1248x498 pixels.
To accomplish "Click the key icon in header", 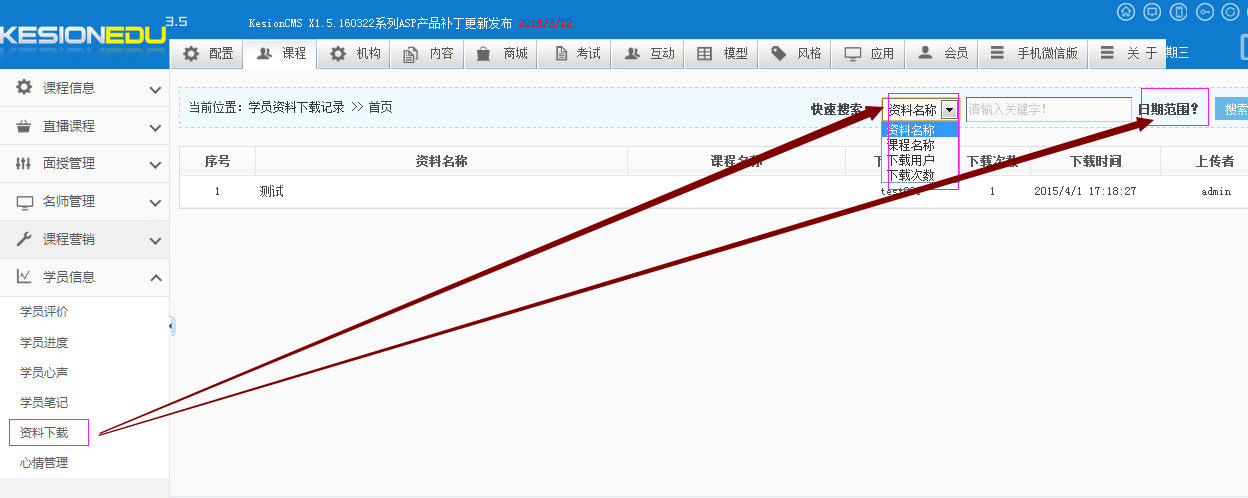I will tap(1205, 12).
